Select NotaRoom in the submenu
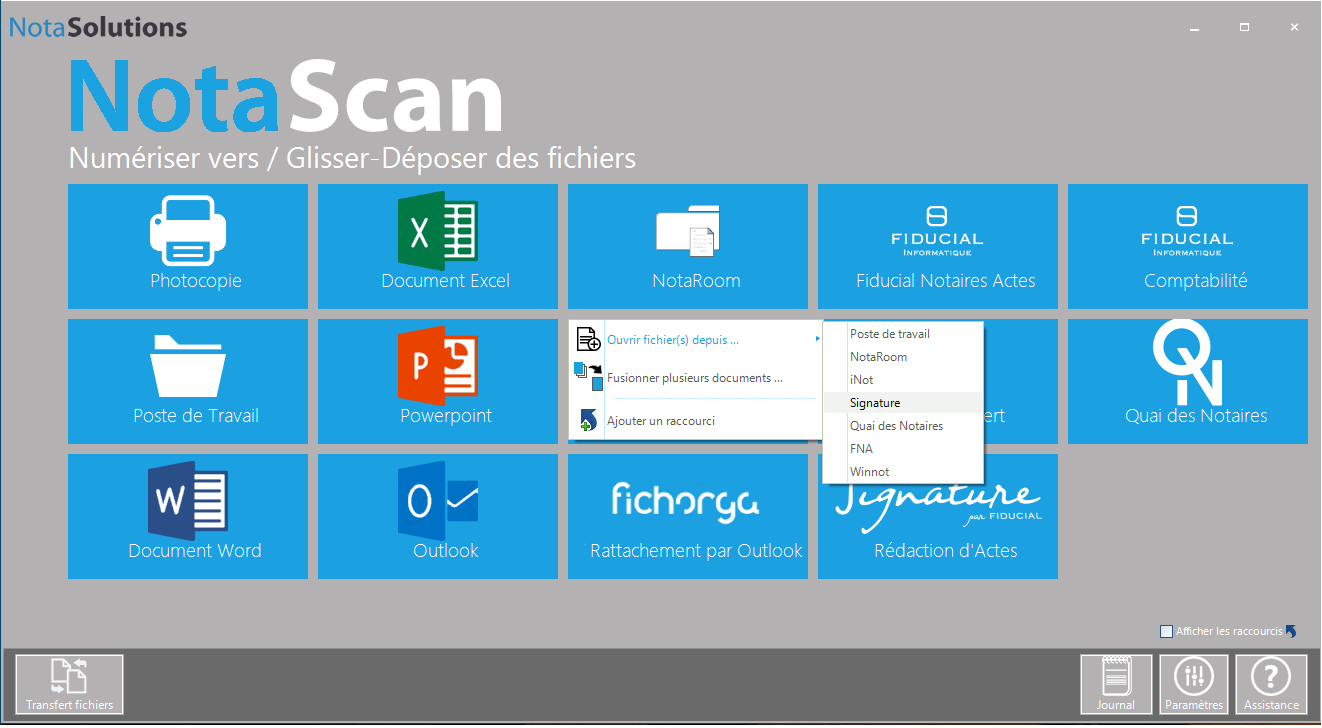This screenshot has height=728, width=1322. pos(903,357)
